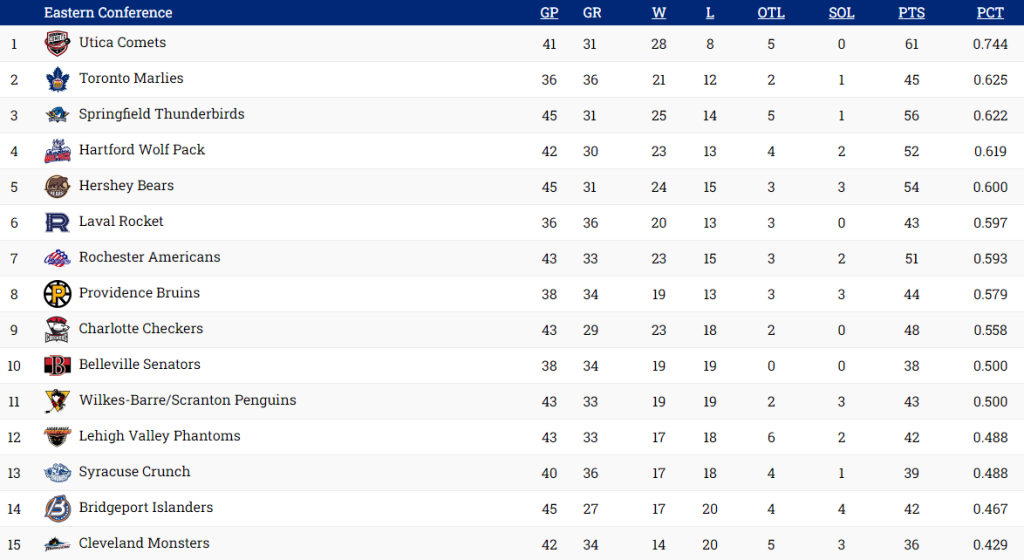
Task: Open the Rochester Americans team link
Action: (149, 257)
